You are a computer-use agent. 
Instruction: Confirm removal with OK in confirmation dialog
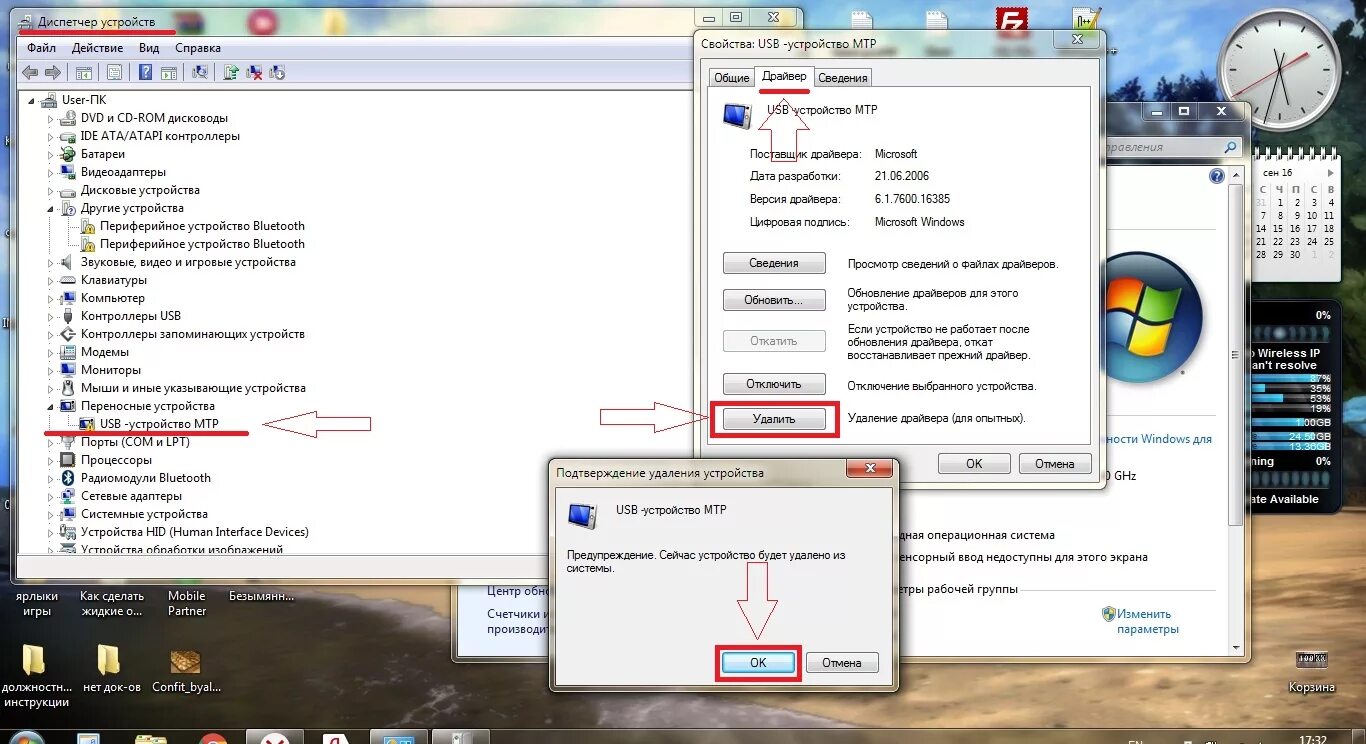pos(758,662)
